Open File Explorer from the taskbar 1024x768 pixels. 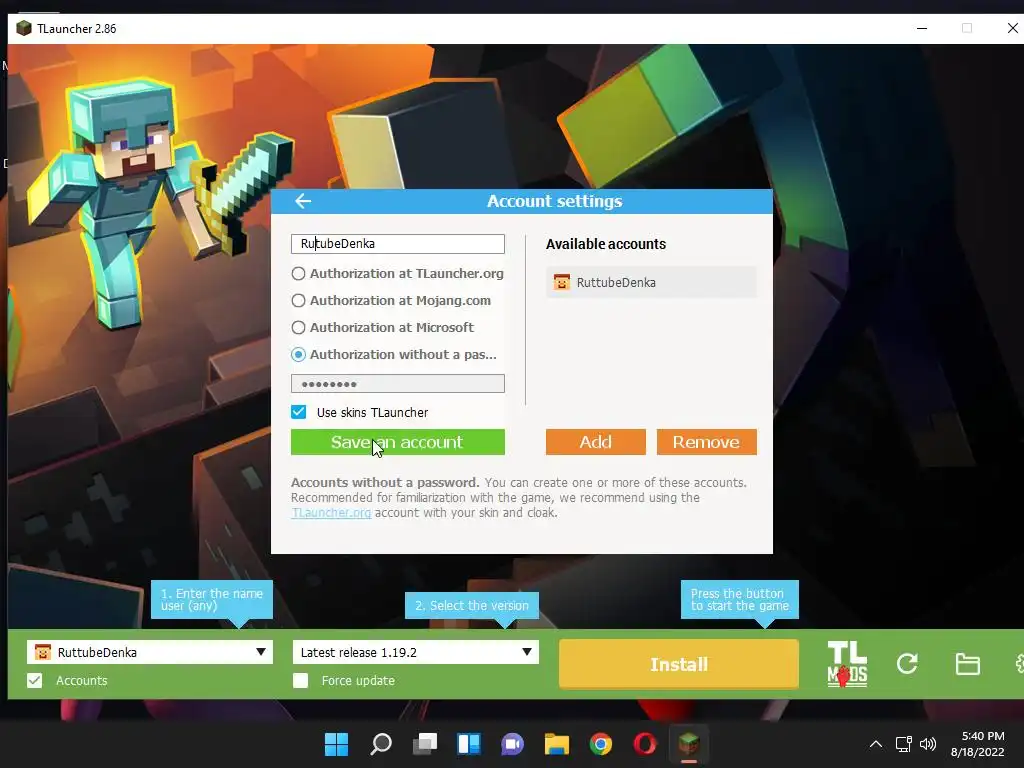click(557, 744)
